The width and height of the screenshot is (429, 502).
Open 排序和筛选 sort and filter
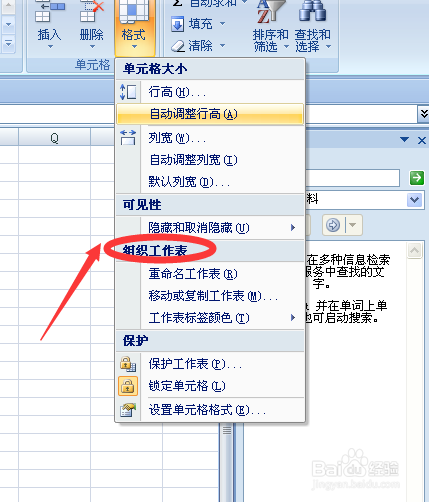(270, 26)
